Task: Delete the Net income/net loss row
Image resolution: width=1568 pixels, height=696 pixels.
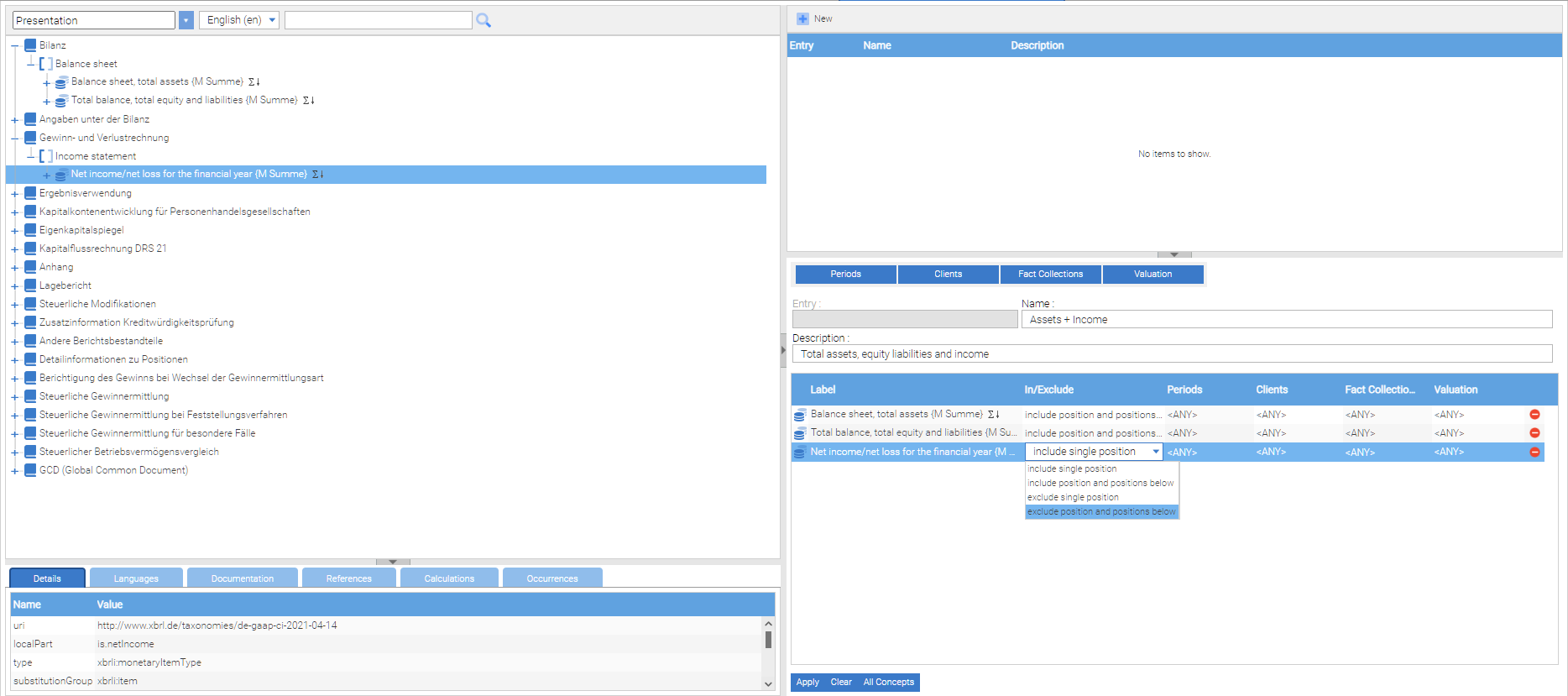Action: 1534,452
